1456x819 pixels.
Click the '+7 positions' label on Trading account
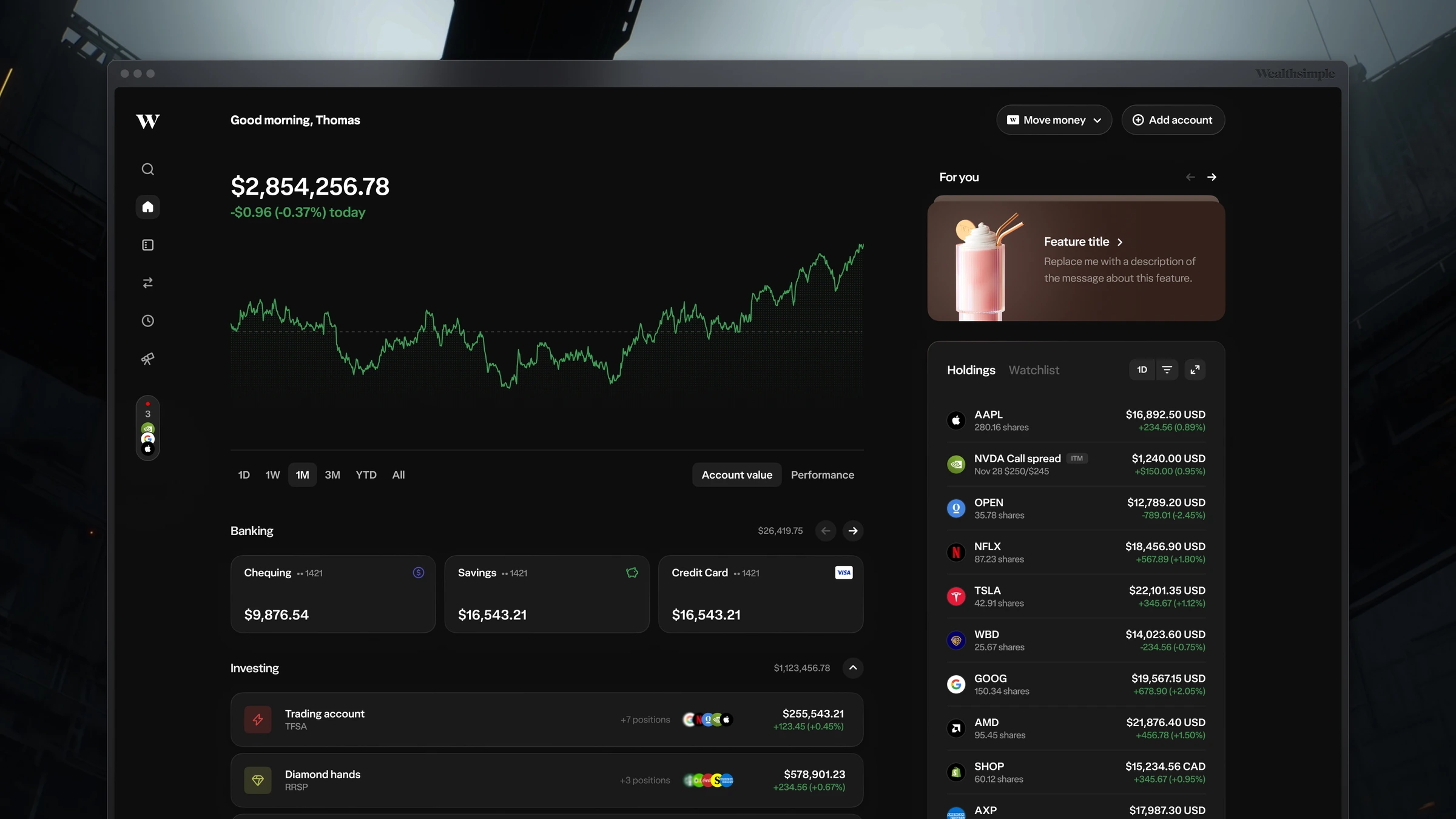[645, 720]
